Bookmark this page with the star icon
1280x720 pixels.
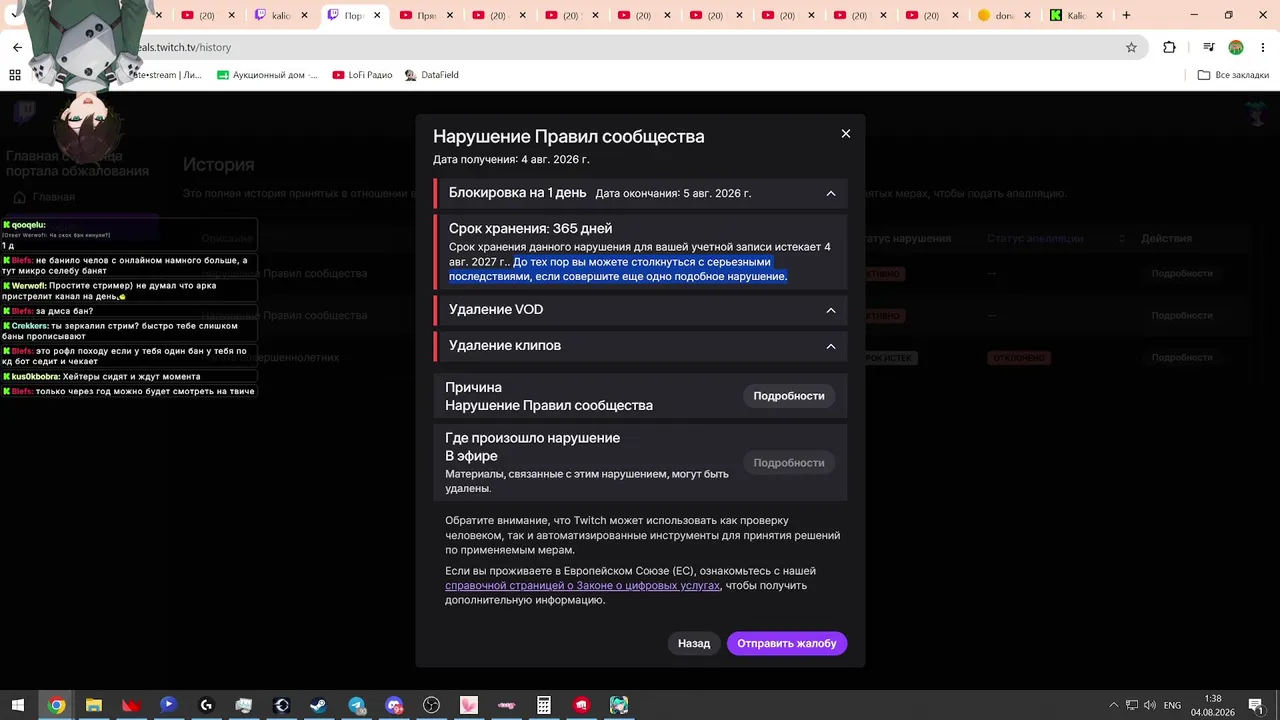[x=1131, y=47]
